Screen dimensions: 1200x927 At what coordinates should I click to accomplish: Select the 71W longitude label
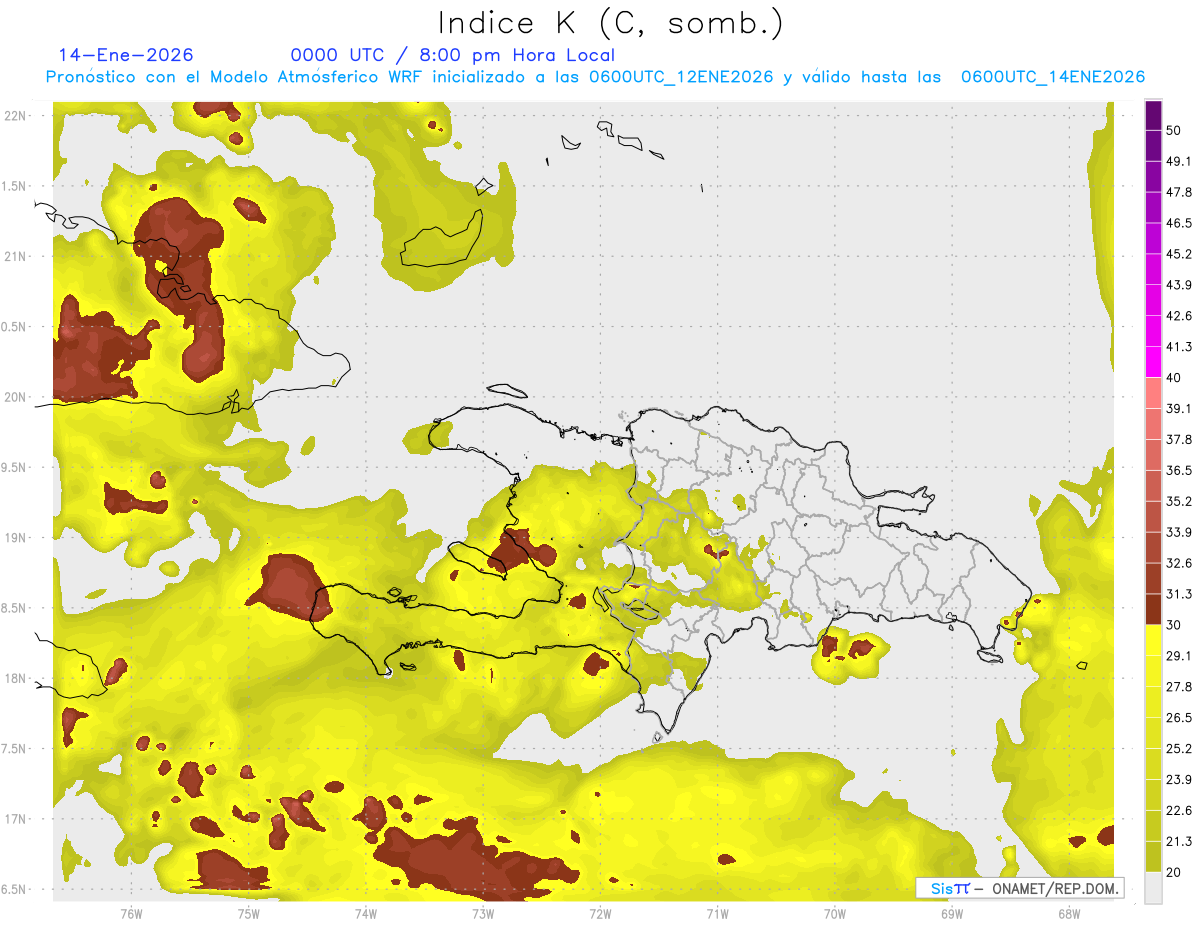[x=717, y=913]
